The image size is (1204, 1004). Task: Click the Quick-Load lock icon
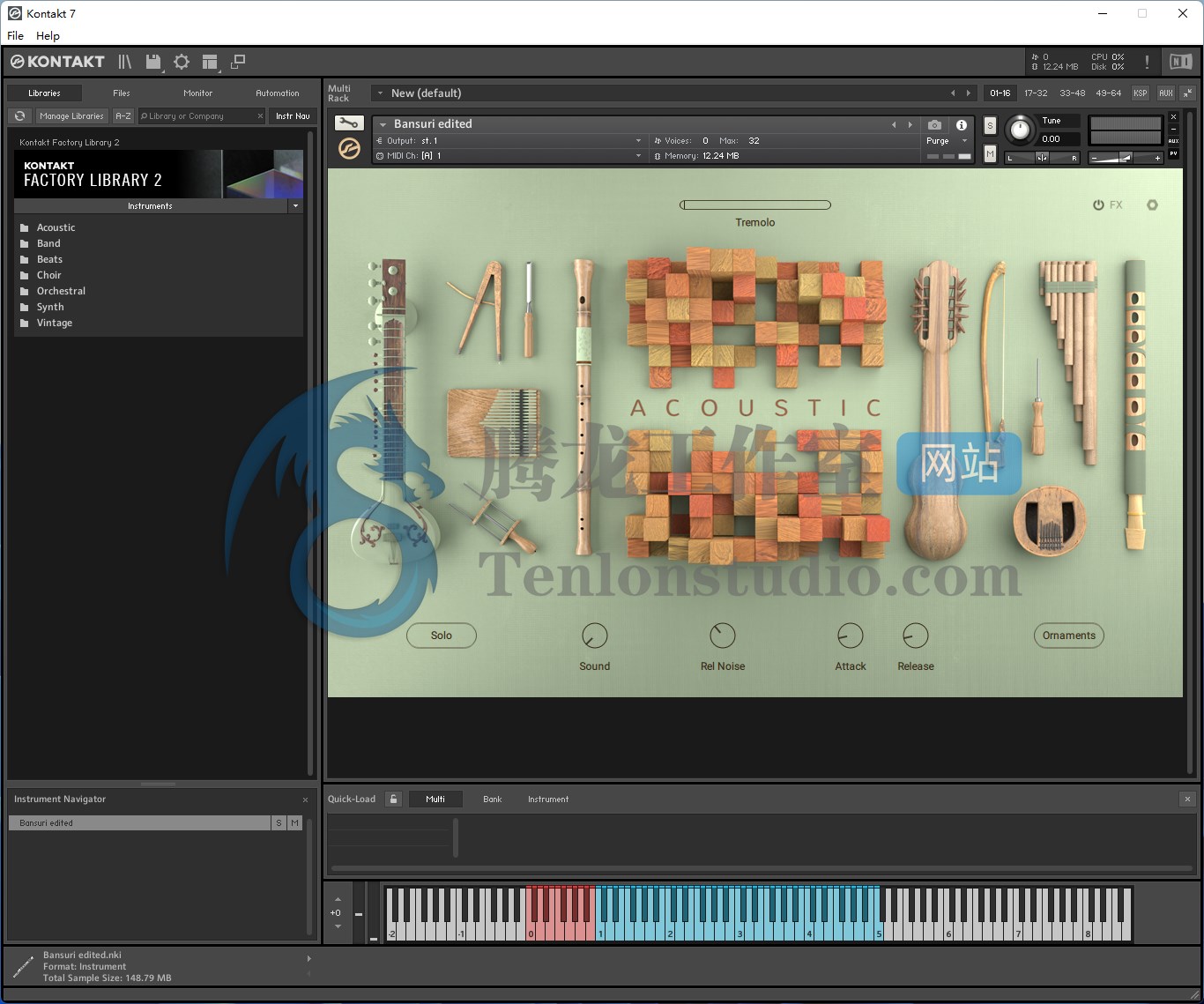tap(394, 799)
